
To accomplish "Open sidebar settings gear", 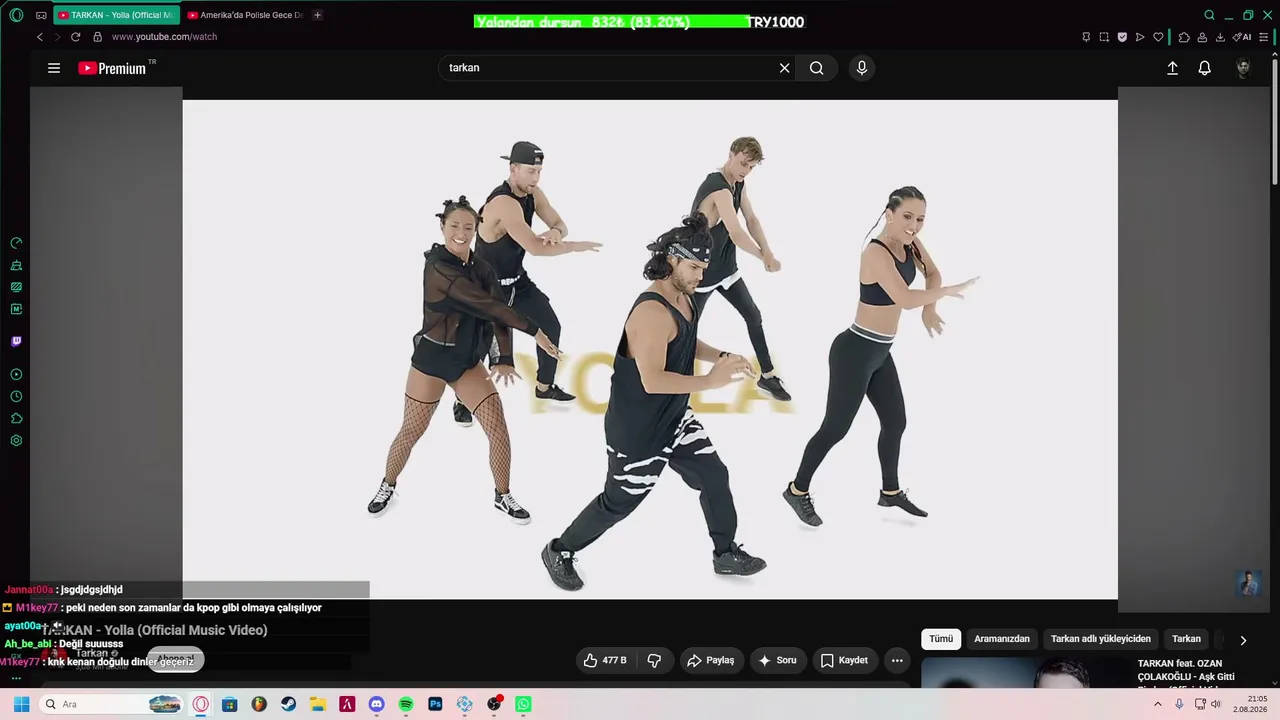I will (16, 441).
